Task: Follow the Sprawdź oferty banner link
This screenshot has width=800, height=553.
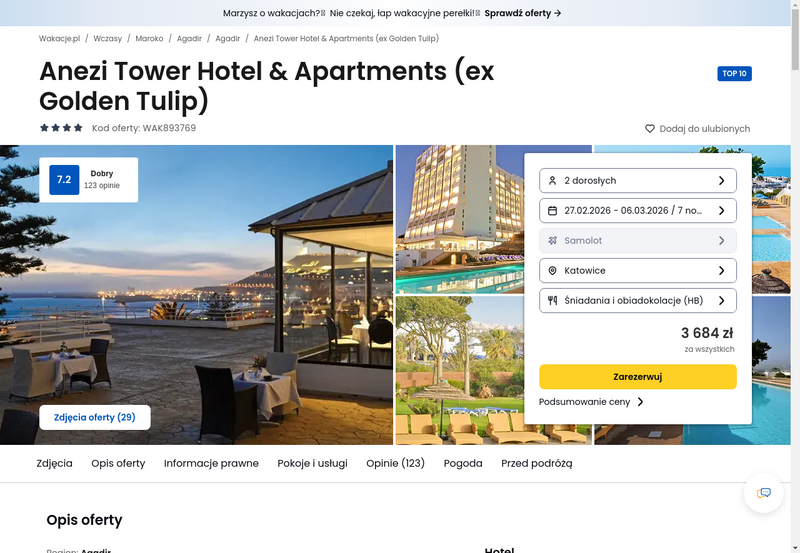Action: [x=523, y=13]
